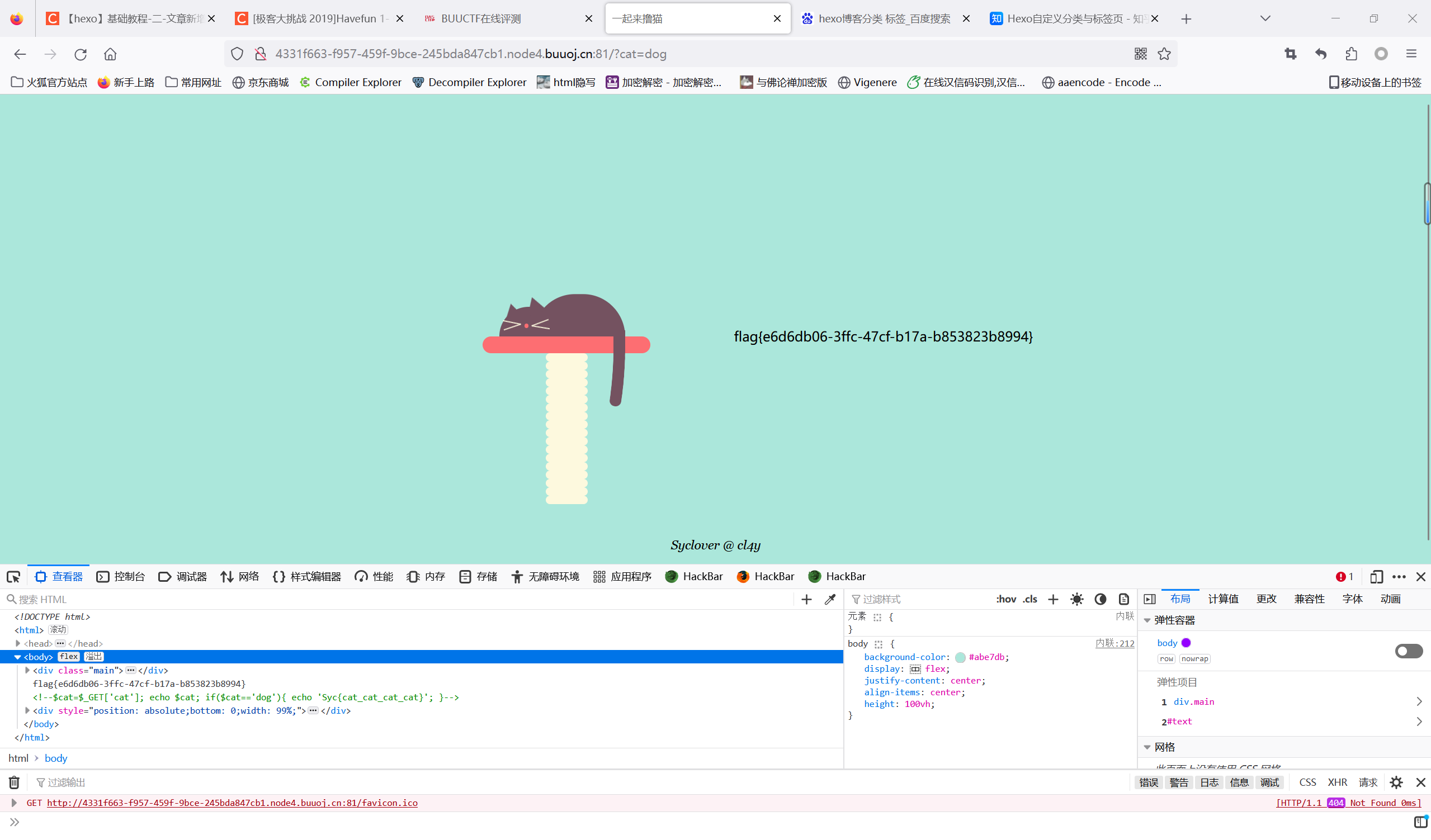
Task: Switch to the Computed sidebar tab
Action: point(1223,599)
